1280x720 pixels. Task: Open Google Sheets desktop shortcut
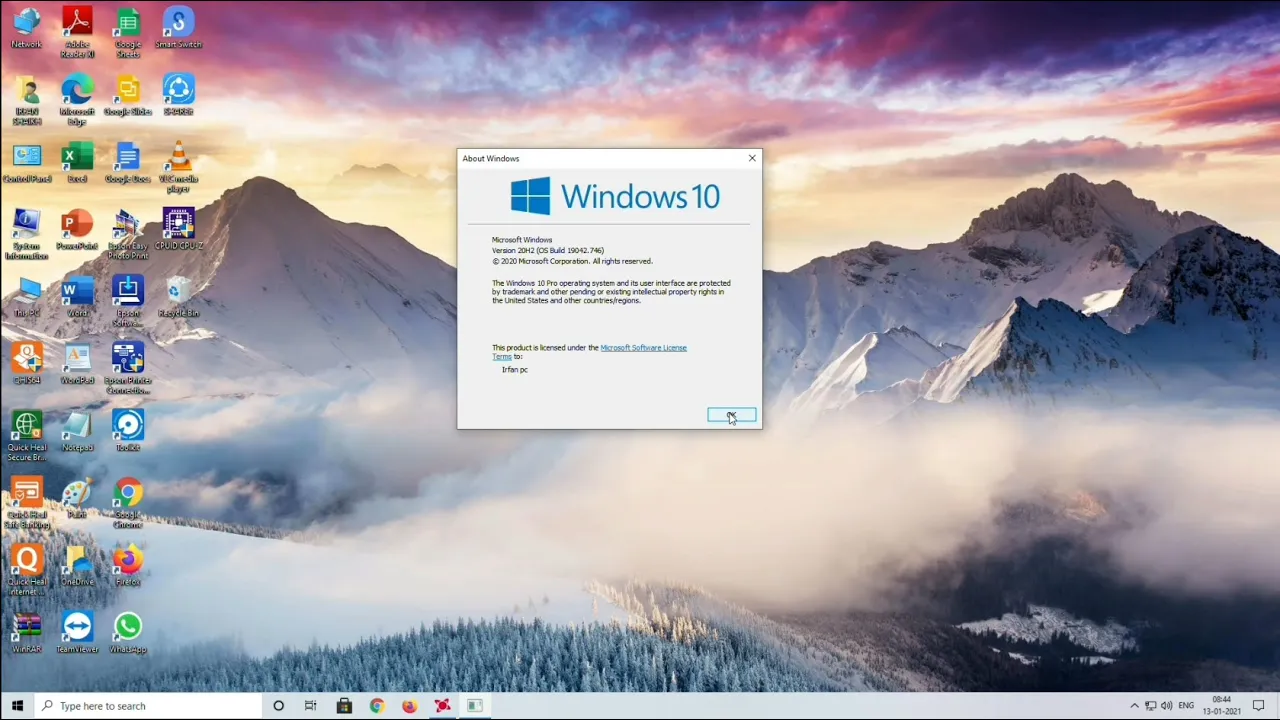(128, 32)
